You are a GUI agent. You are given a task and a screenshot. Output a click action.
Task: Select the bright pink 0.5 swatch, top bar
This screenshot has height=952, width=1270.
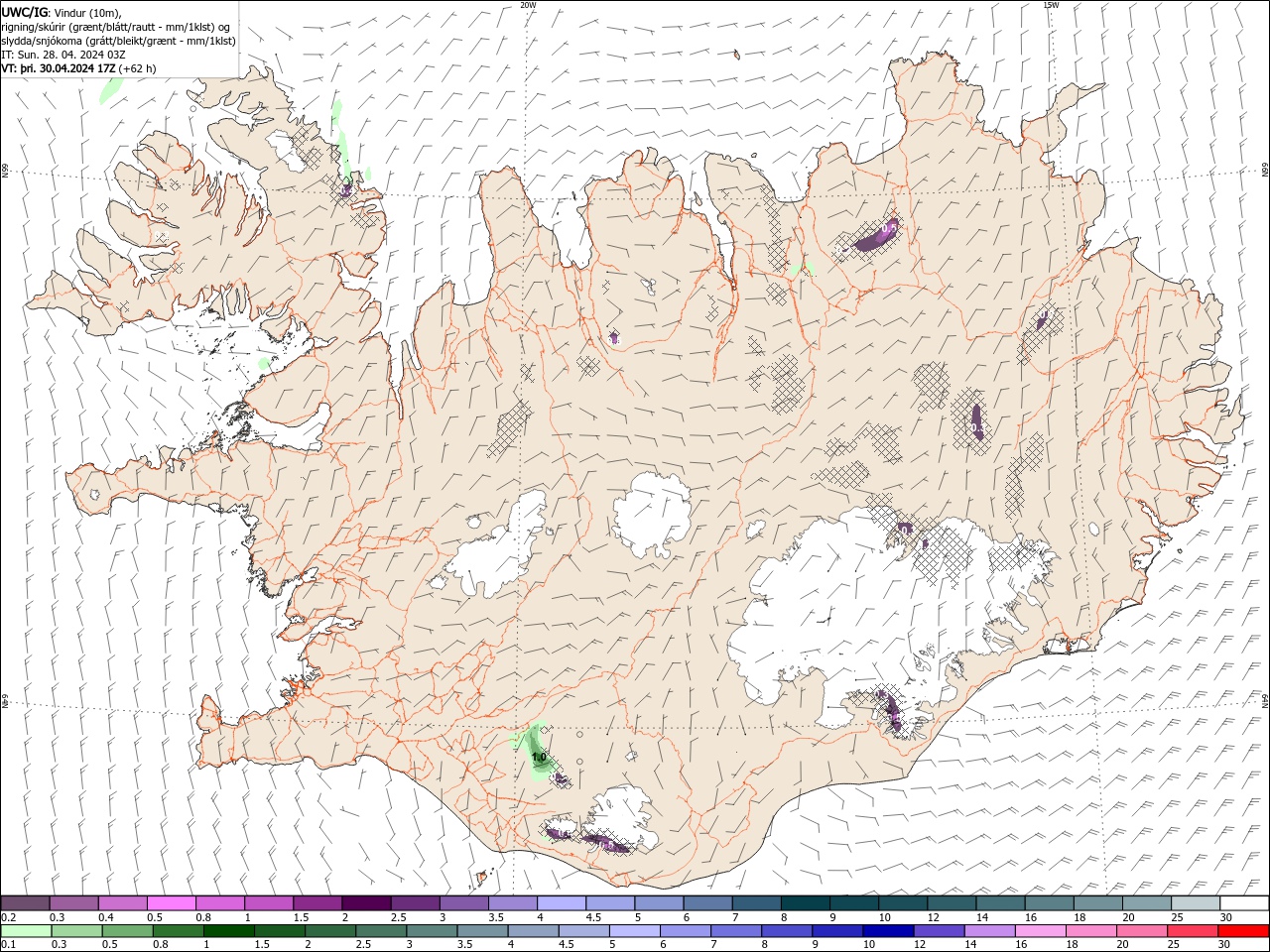(x=171, y=903)
